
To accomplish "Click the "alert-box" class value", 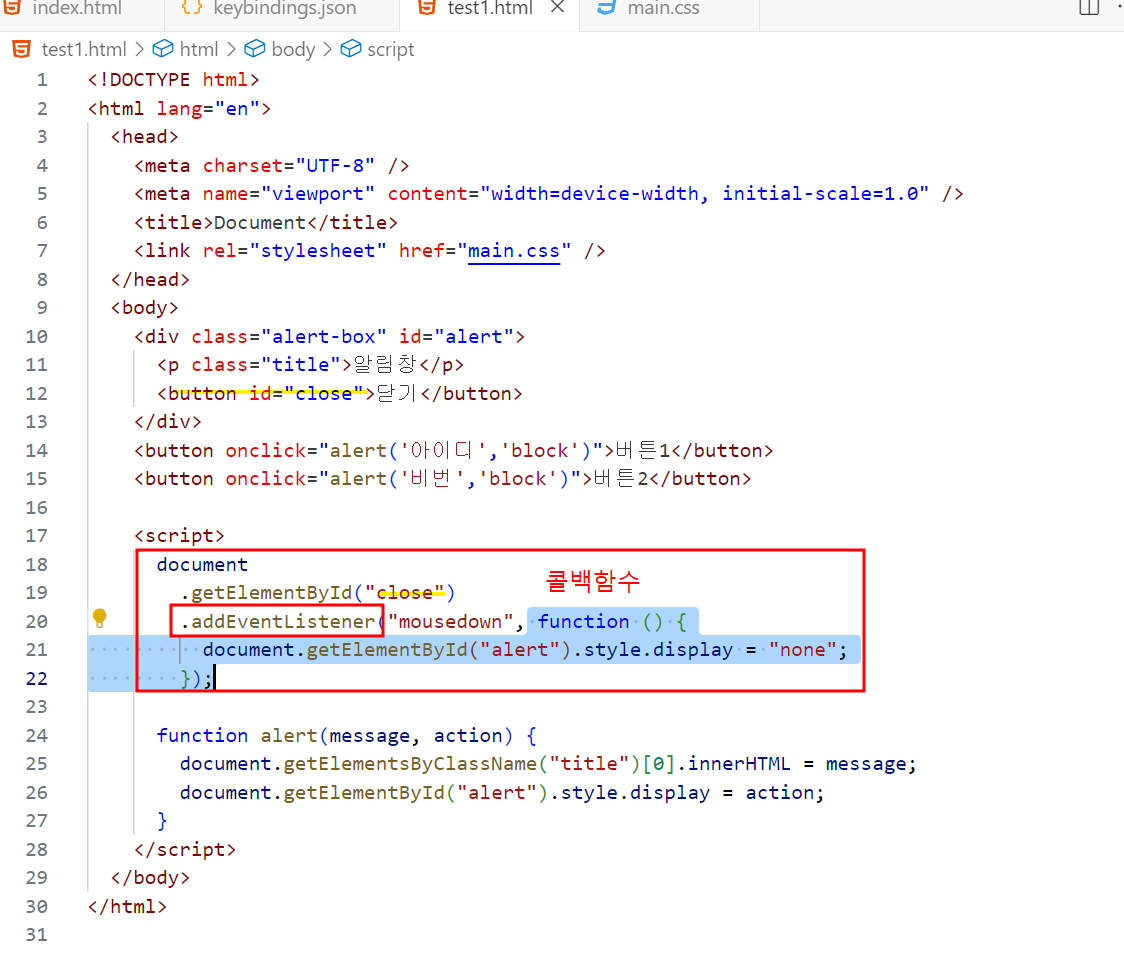I will click(x=324, y=337).
